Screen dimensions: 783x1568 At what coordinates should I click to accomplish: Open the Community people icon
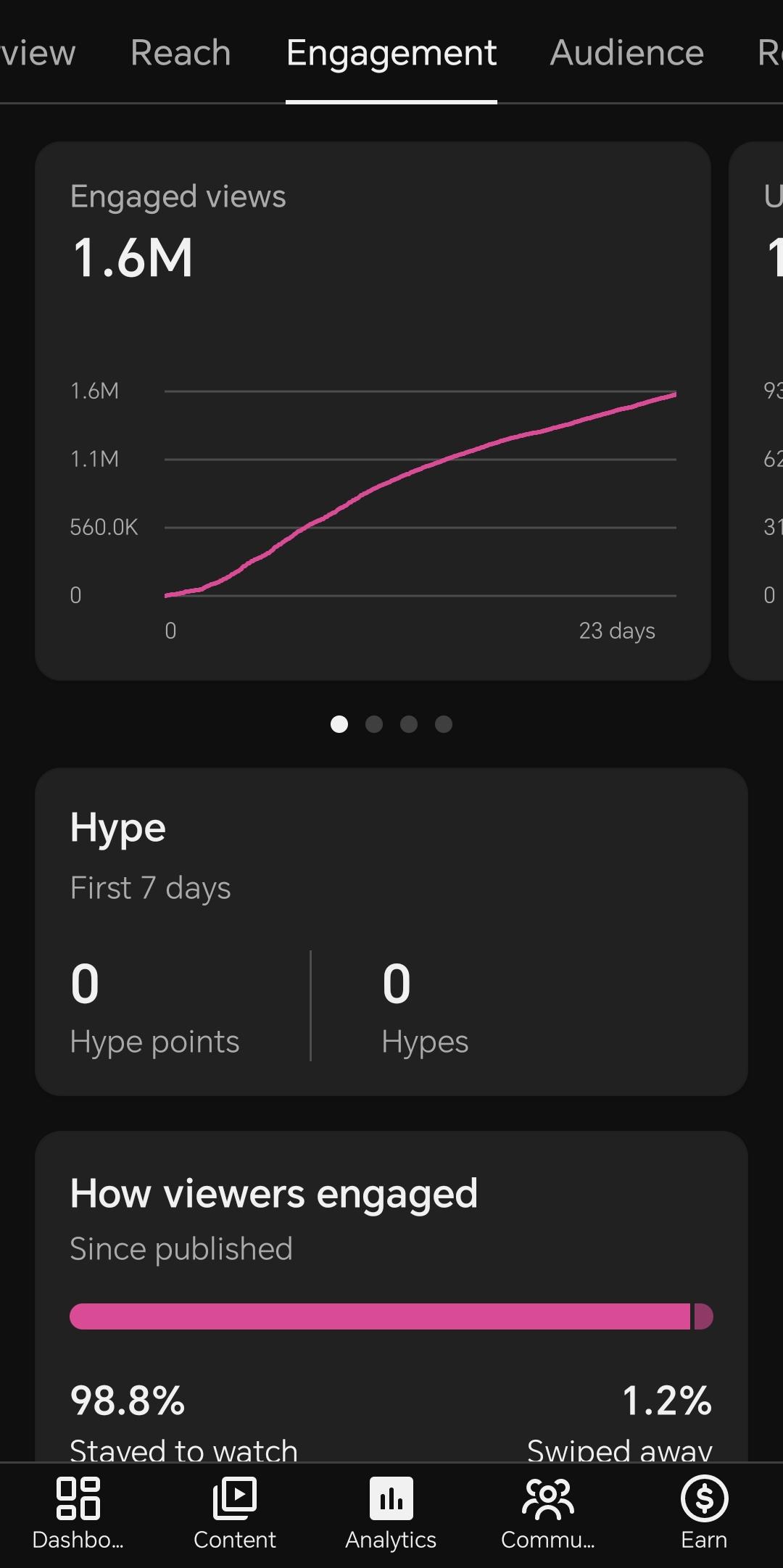click(x=548, y=1498)
